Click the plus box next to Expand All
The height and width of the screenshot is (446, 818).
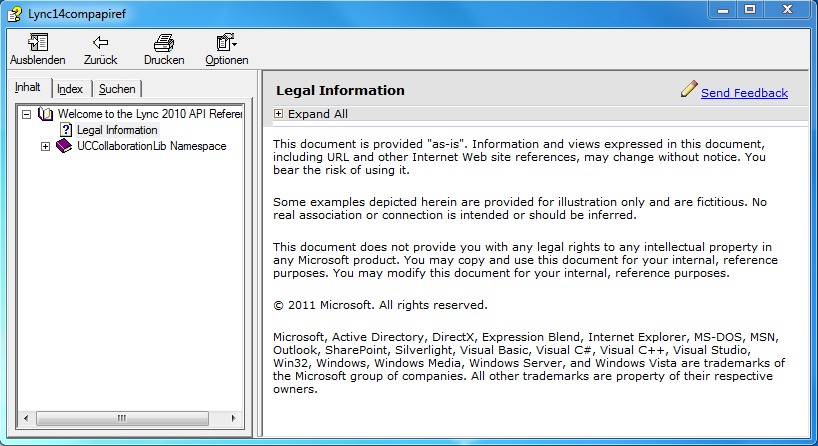coord(279,114)
